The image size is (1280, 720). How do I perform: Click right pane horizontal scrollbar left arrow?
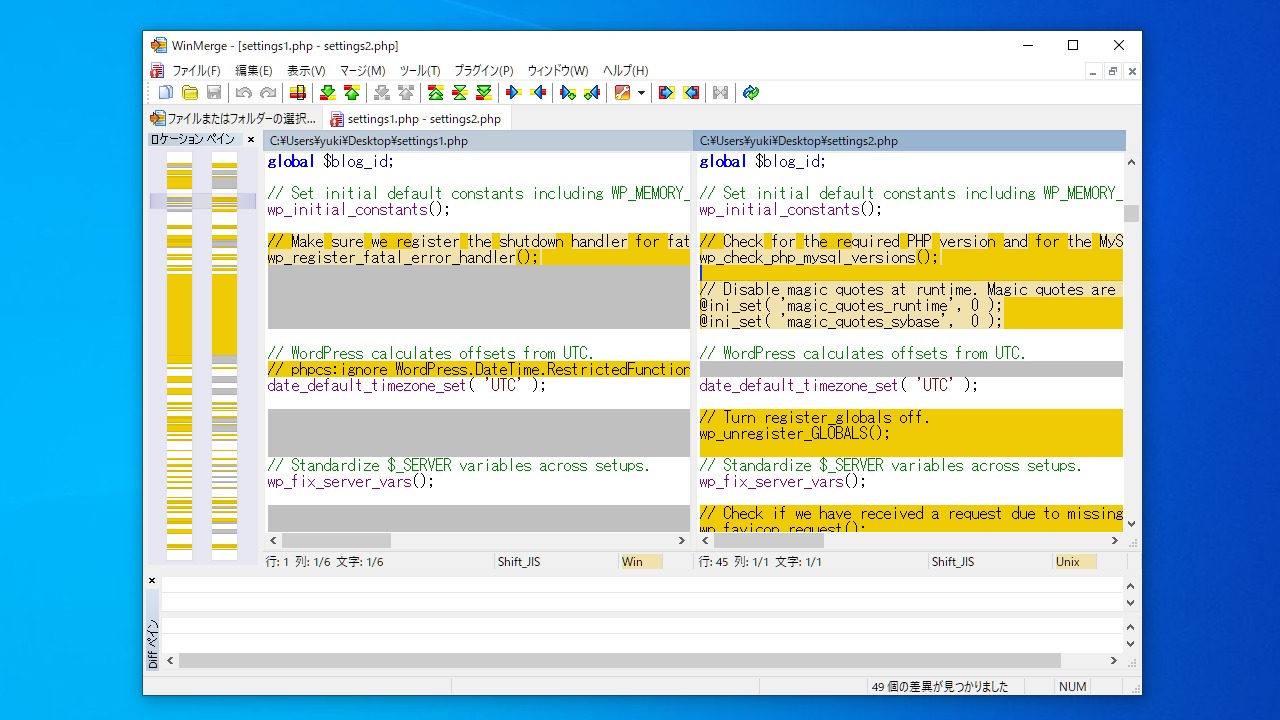[x=704, y=540]
